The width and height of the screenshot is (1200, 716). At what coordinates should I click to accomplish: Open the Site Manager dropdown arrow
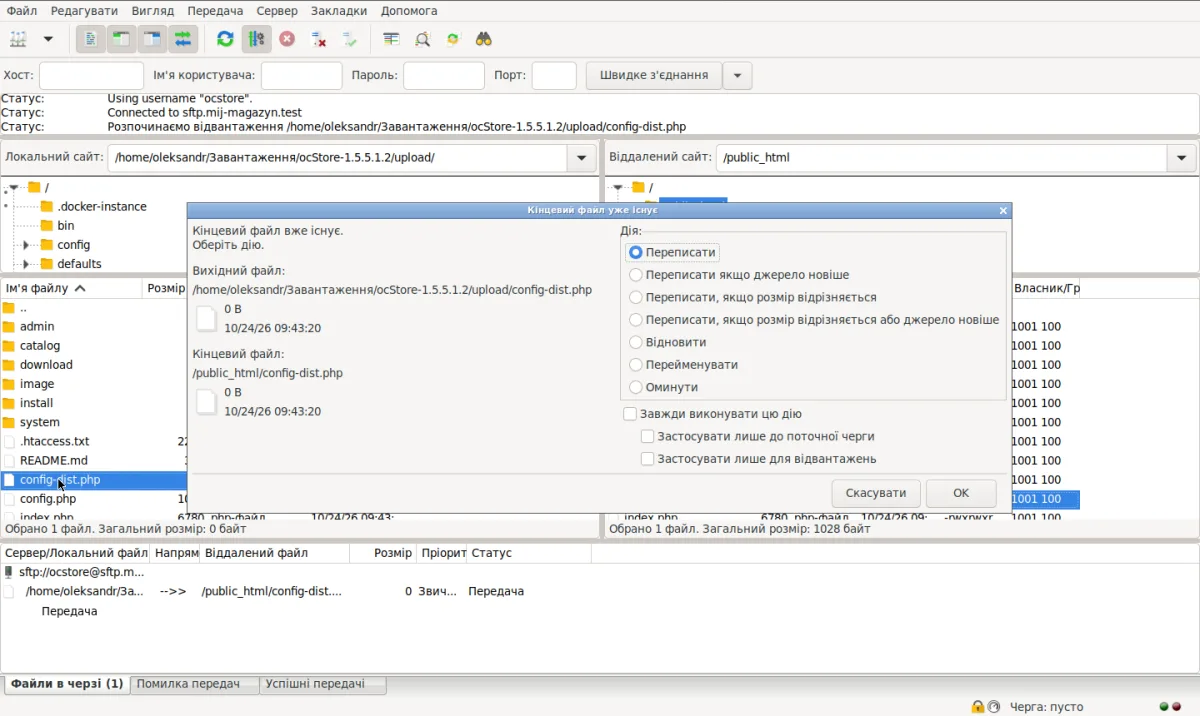coord(47,39)
